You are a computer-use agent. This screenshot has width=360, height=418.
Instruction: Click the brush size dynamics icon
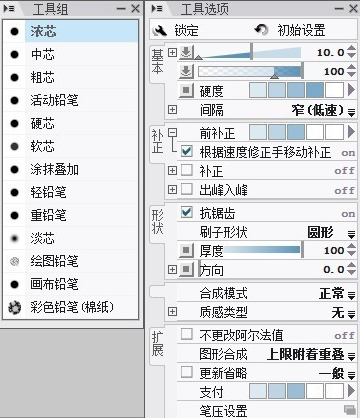(186, 53)
